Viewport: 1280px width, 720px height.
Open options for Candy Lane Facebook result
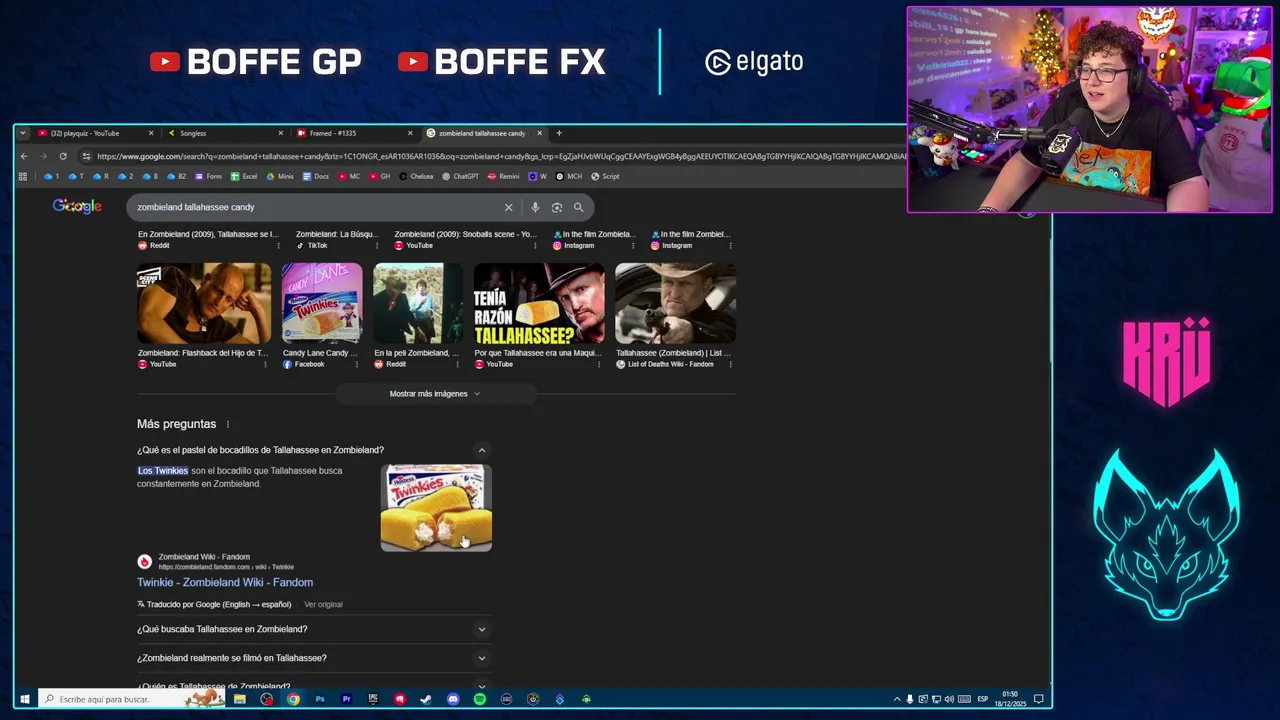tap(356, 364)
